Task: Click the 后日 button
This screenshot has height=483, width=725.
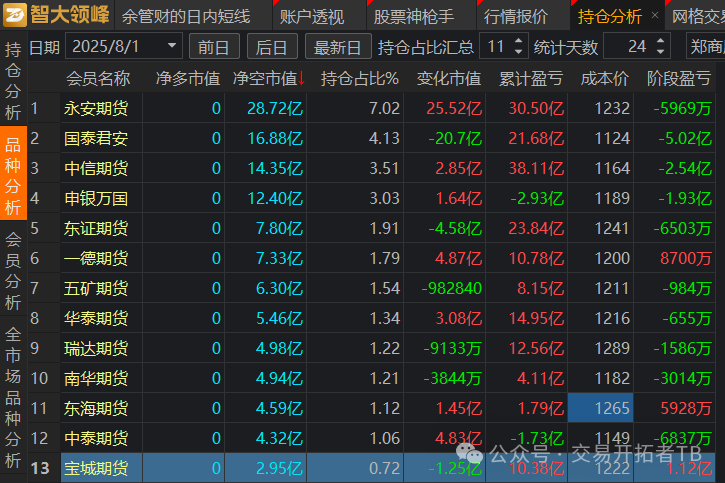Action: tap(272, 46)
